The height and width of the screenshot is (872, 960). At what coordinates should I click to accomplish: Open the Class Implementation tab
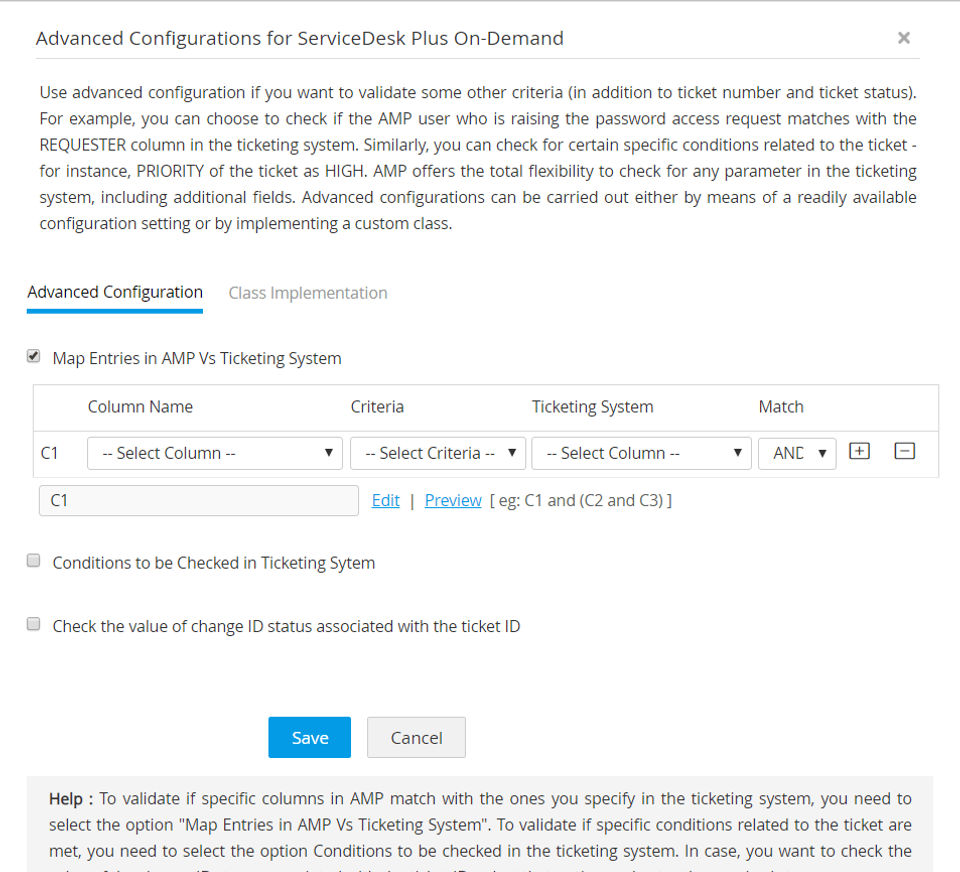tap(307, 293)
